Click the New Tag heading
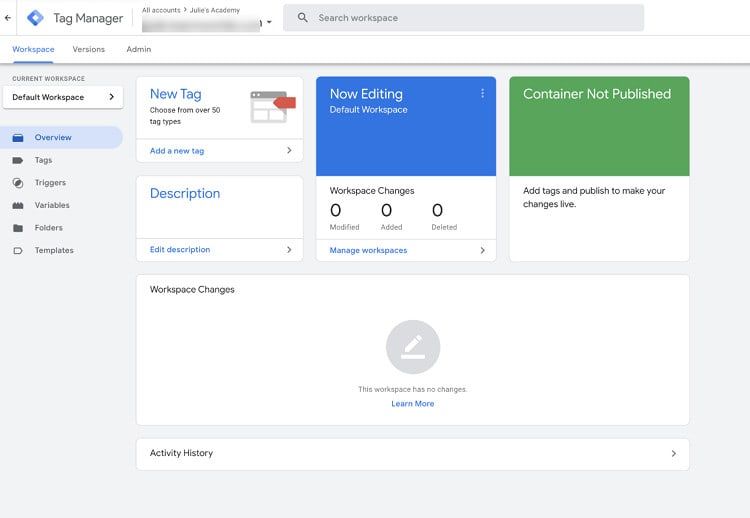Screen dimensions: 750x518 [176, 94]
